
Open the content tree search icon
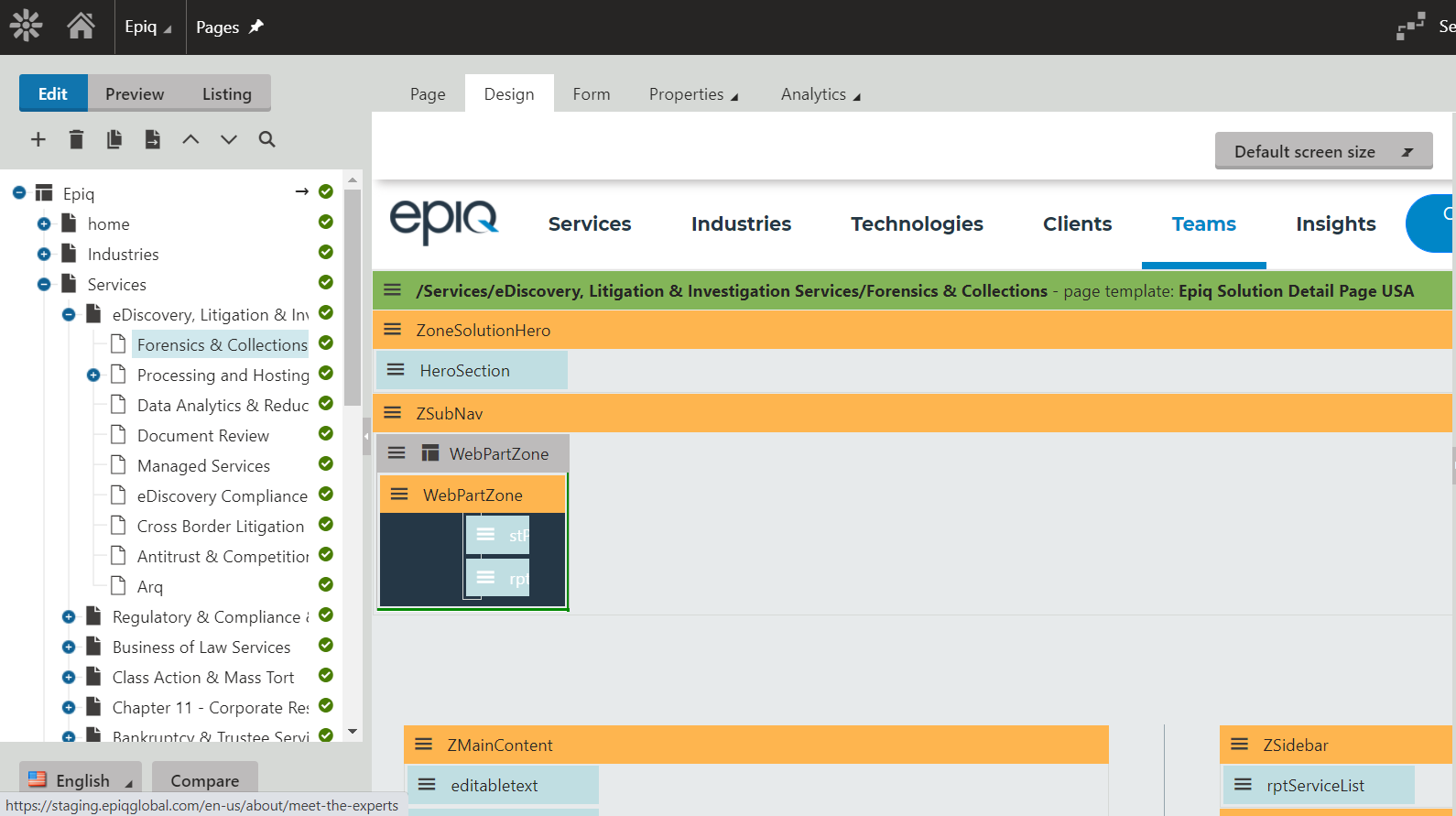(266, 139)
